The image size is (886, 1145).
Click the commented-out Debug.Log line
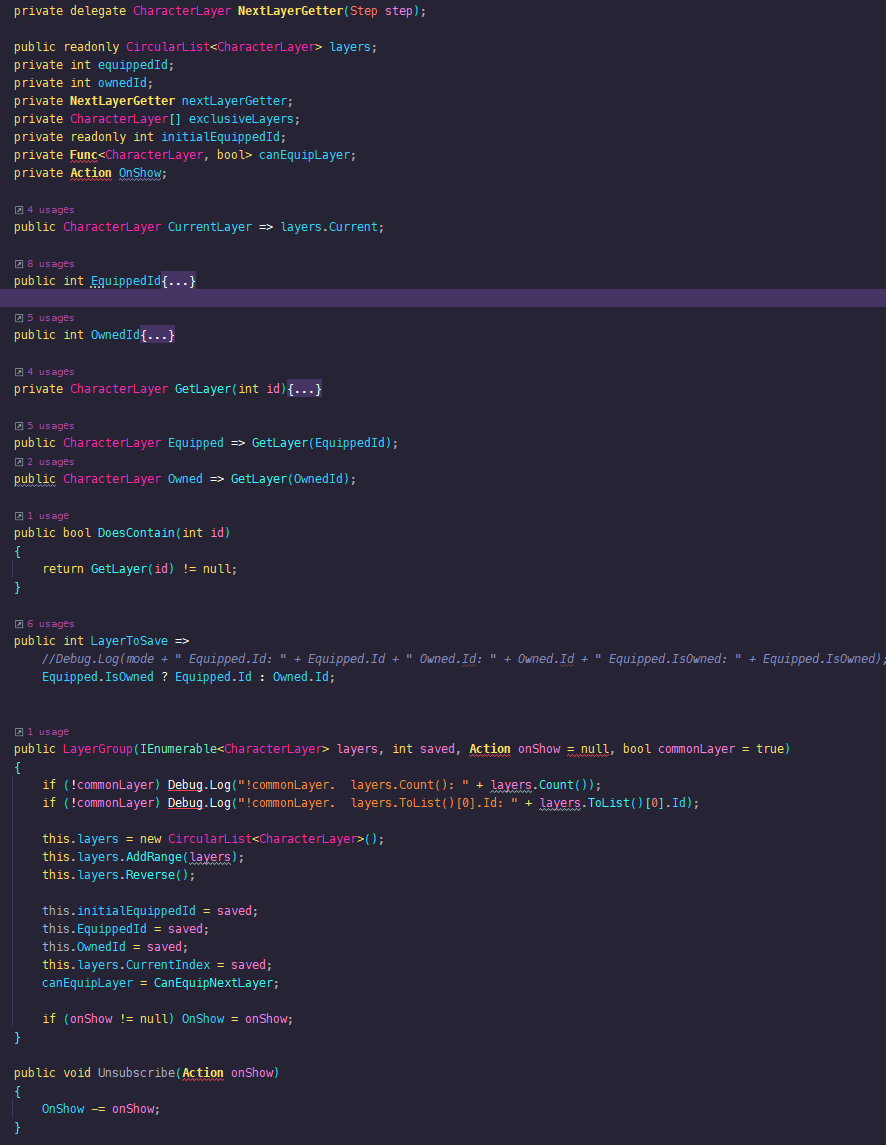coord(462,659)
